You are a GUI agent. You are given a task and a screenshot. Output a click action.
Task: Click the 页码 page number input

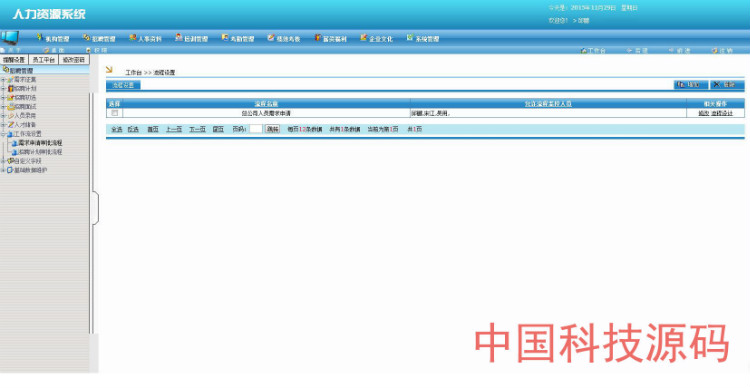pyautogui.click(x=256, y=129)
